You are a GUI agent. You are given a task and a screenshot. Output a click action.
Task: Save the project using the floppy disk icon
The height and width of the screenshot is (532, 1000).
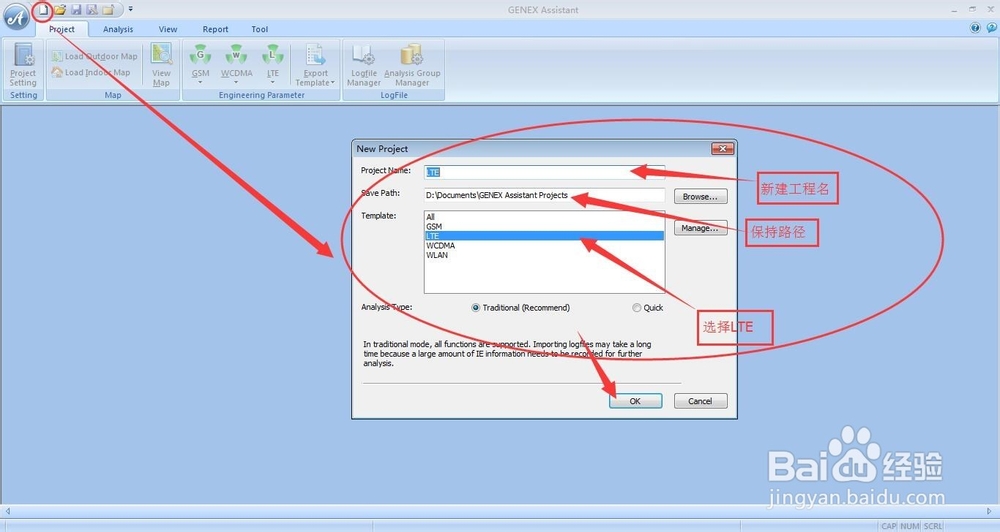[x=77, y=10]
